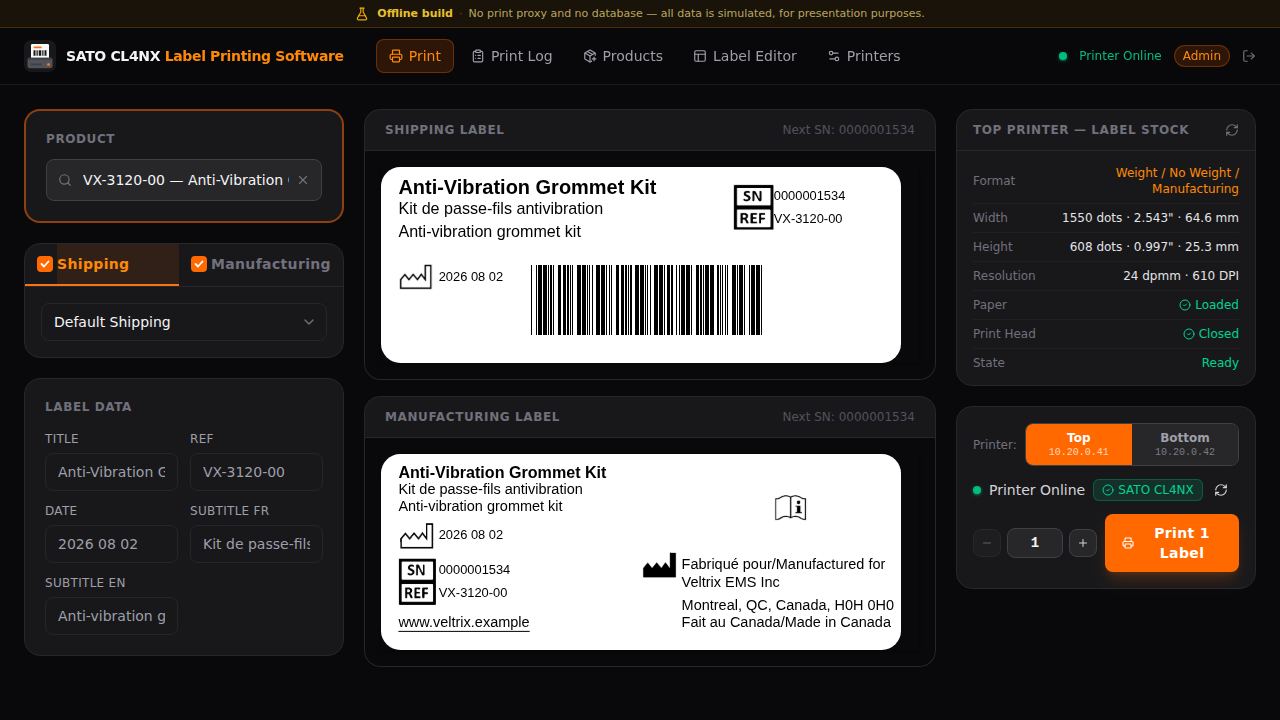Click the SN symbol on manufacturing label

coord(417,570)
